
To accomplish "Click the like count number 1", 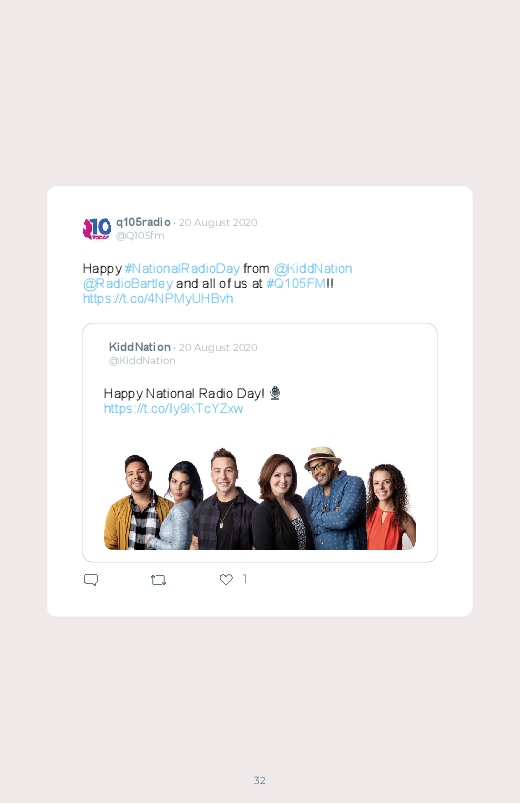I will coord(245,579).
